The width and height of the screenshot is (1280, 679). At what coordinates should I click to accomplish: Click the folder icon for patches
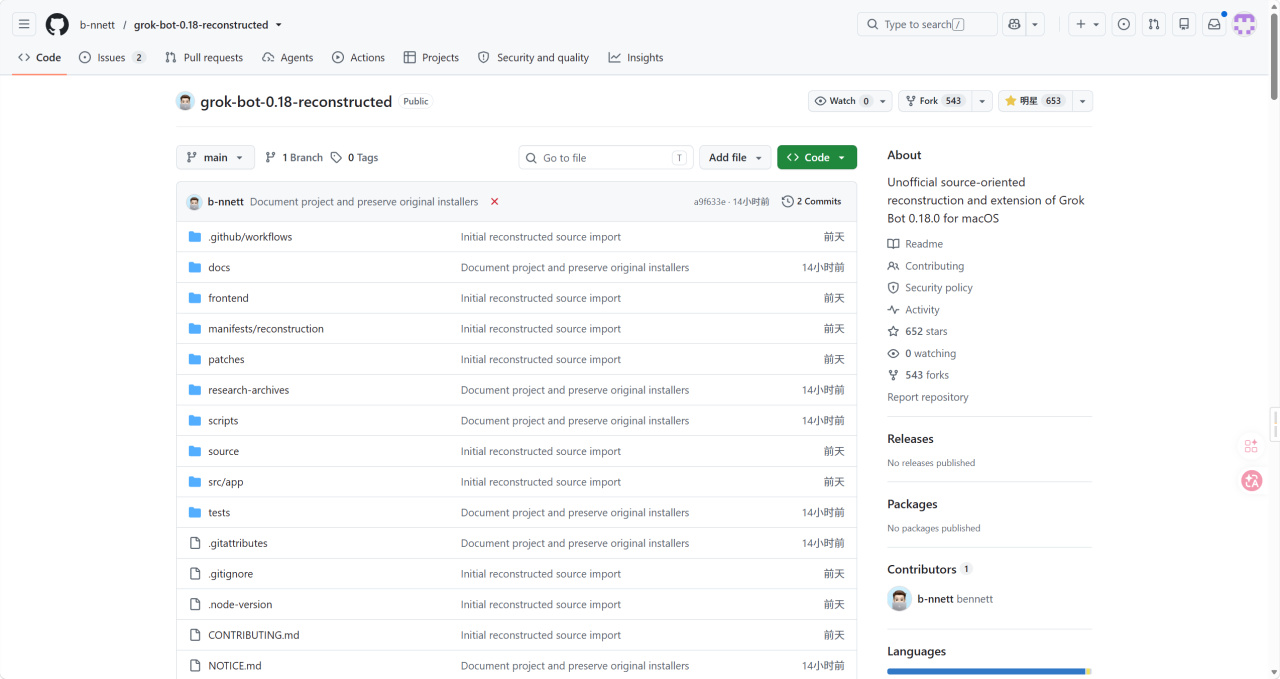click(195, 359)
